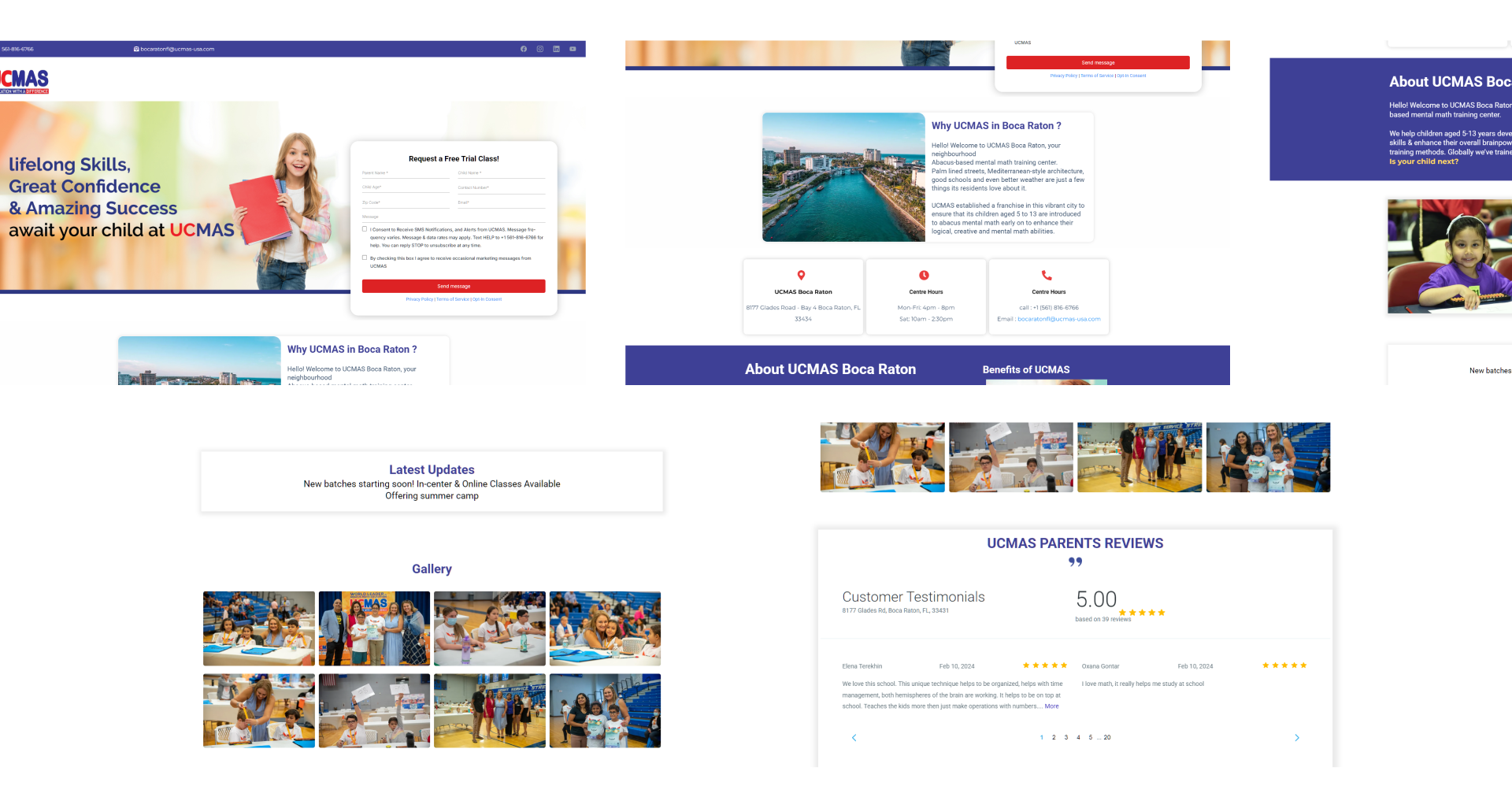Go to reviews page 3

1066,738
